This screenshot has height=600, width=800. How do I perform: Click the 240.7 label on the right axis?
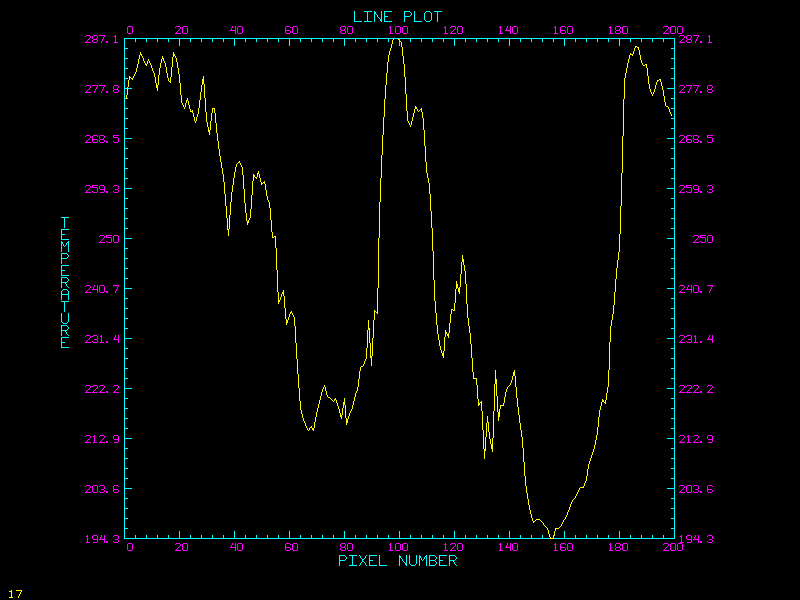695,289
